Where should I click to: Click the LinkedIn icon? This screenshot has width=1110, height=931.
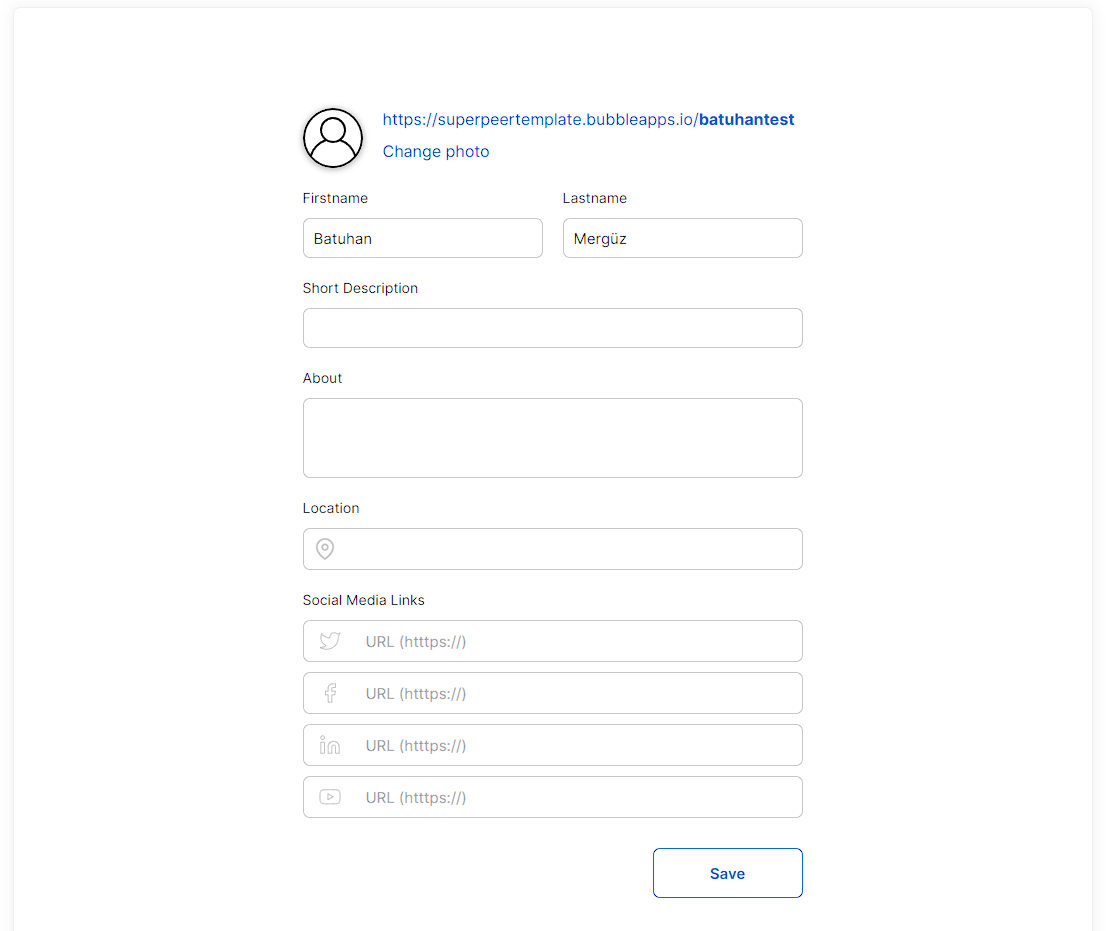(x=330, y=745)
